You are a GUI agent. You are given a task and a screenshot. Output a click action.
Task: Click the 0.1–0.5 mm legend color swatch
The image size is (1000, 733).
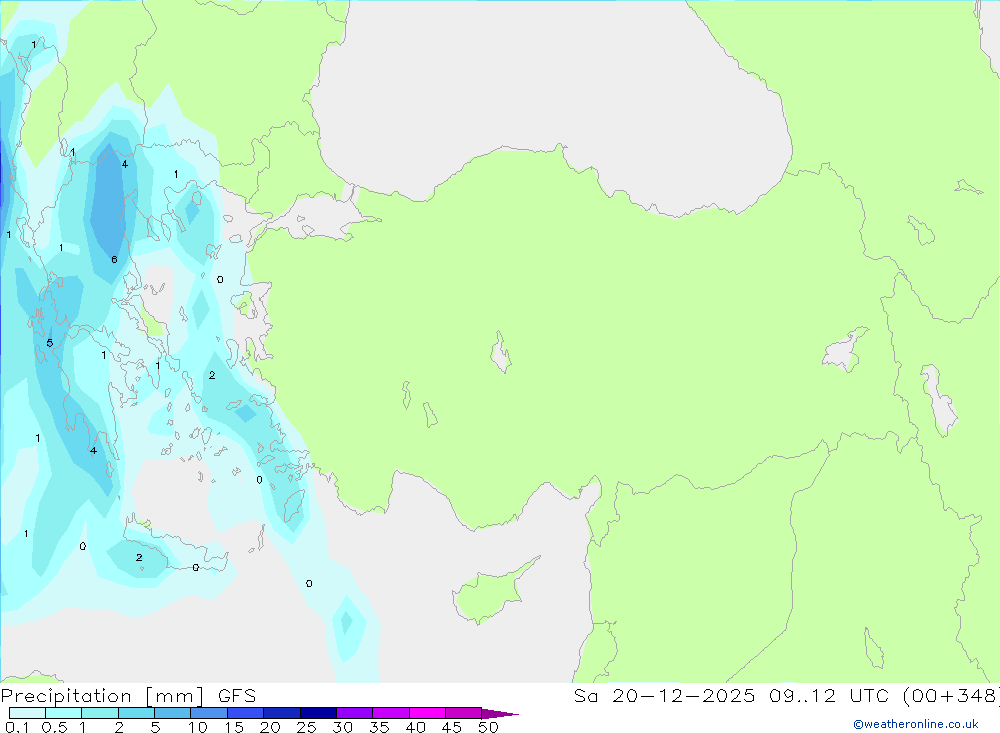pyautogui.click(x=27, y=713)
